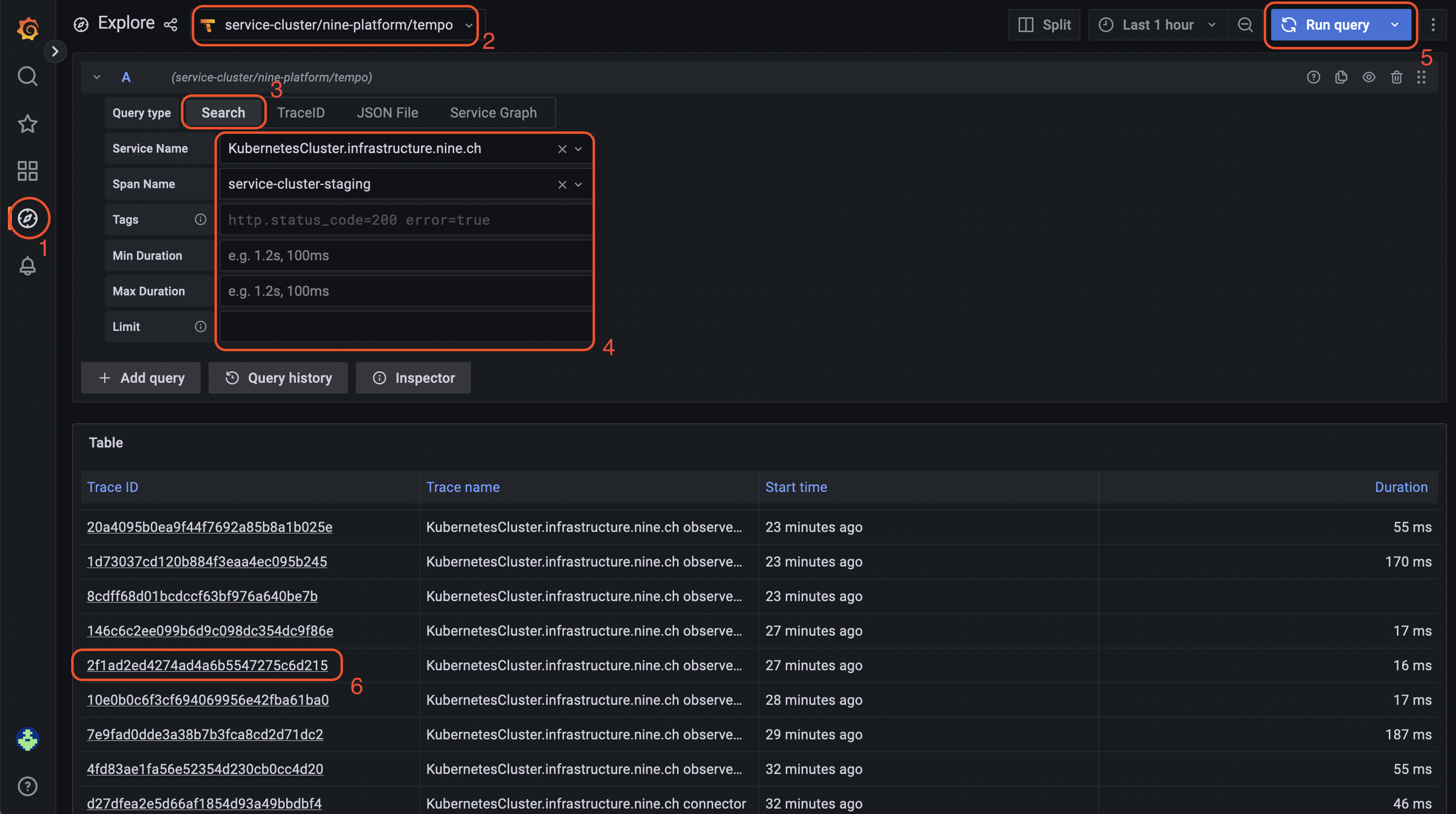Open trace 2f1ad2ed4274ad4a6b5547275c6d215
The width and height of the screenshot is (1456, 814).
click(208, 665)
